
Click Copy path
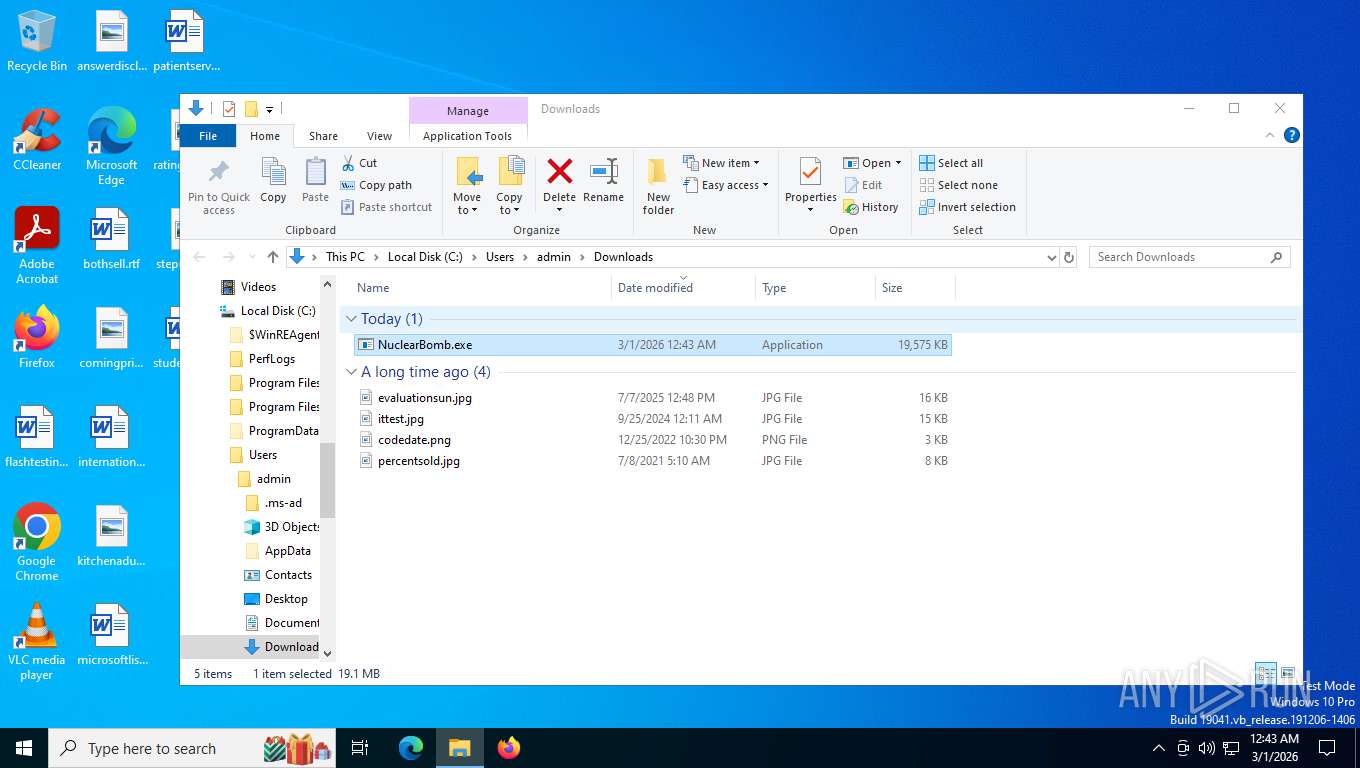coord(376,185)
